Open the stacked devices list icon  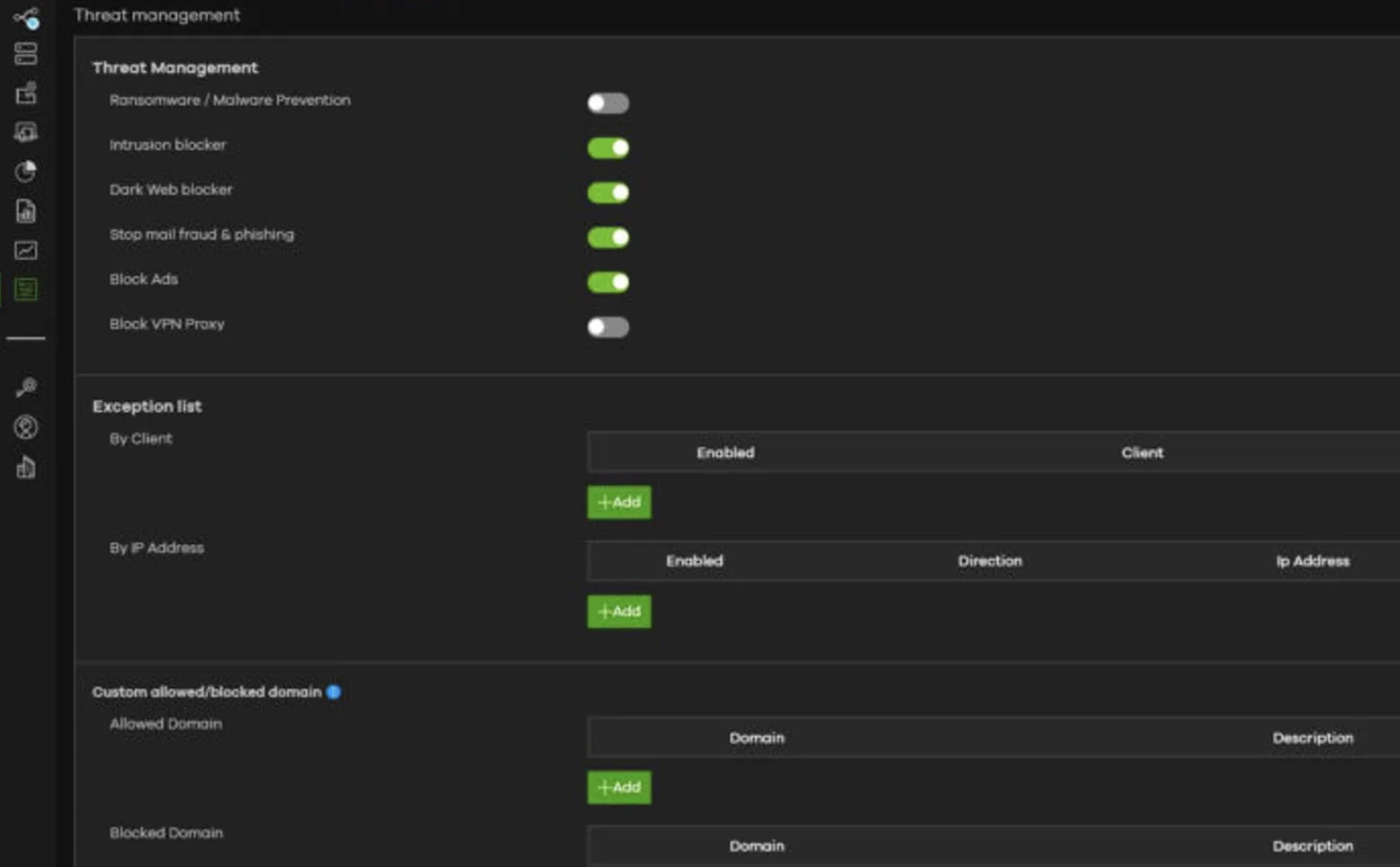(26, 54)
